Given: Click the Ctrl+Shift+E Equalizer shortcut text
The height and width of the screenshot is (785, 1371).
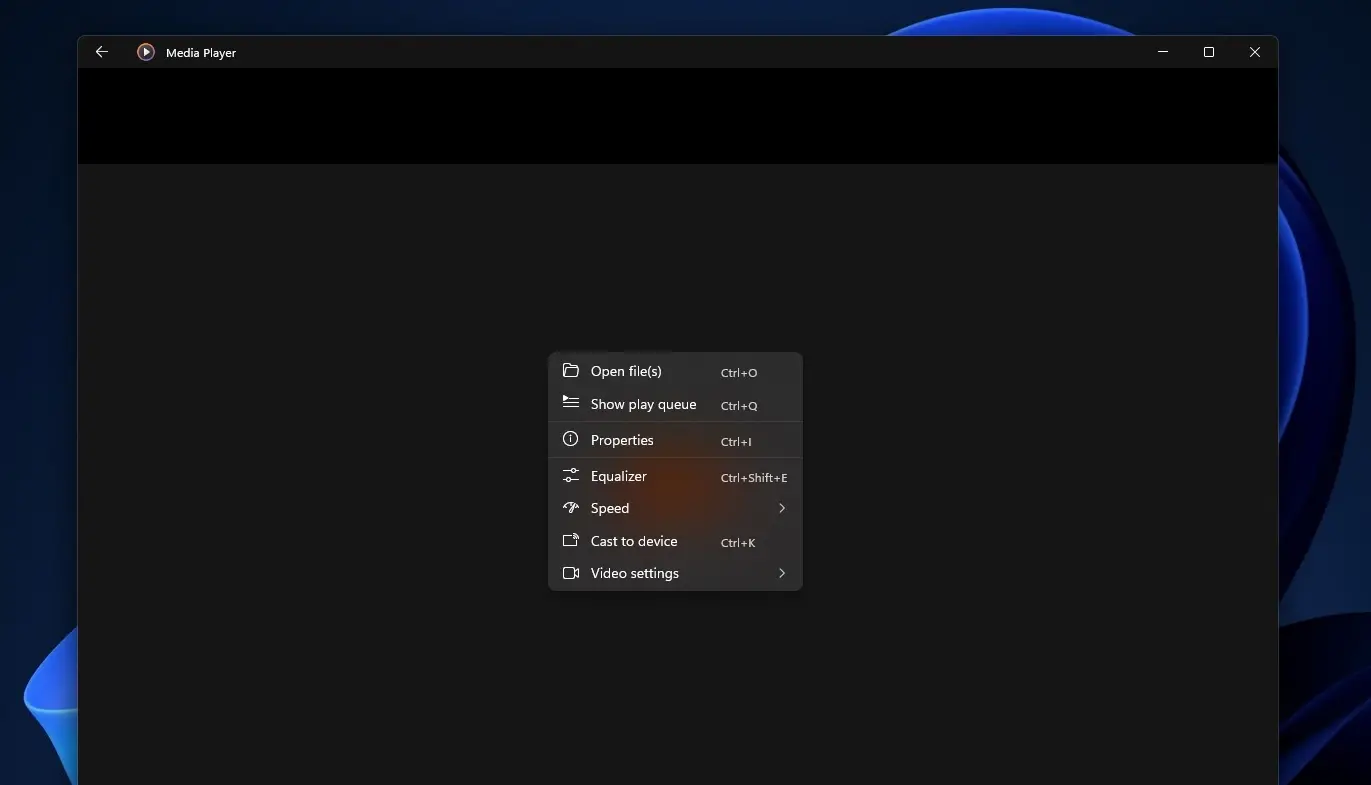Looking at the screenshot, I should [x=754, y=478].
